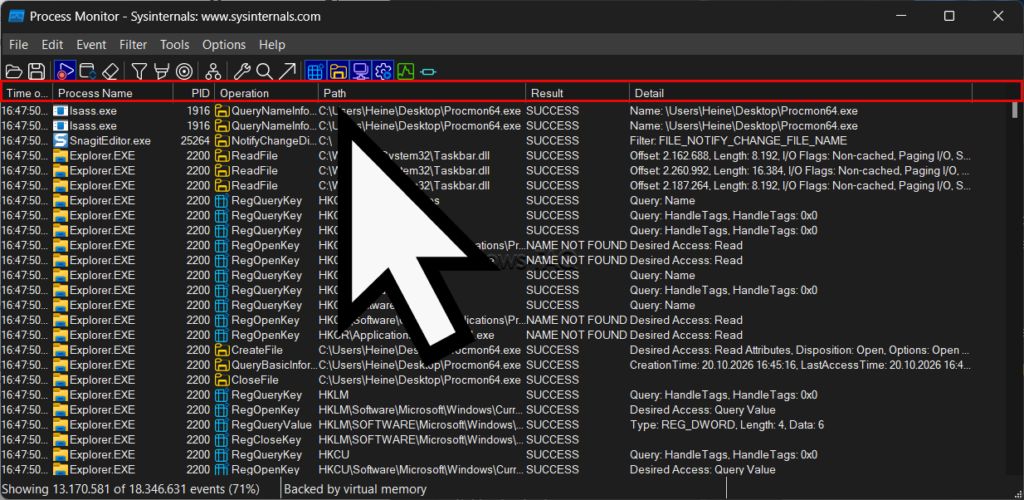Screen dimensions: 1024x500
Task: Click the folder icon beside NotifyChangeDi operation
Action: (222, 140)
